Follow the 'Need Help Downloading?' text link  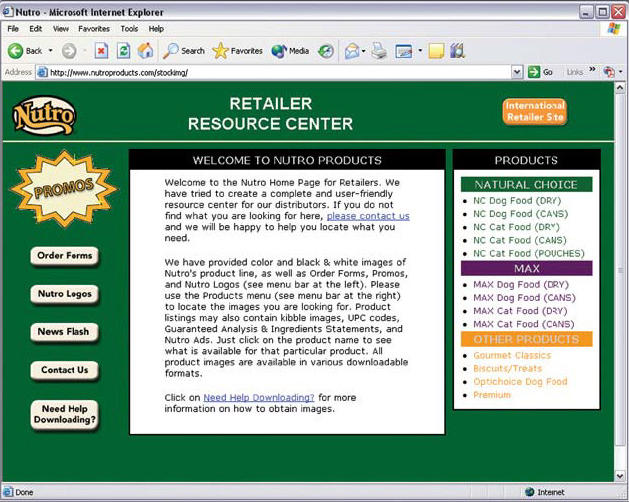click(x=259, y=398)
